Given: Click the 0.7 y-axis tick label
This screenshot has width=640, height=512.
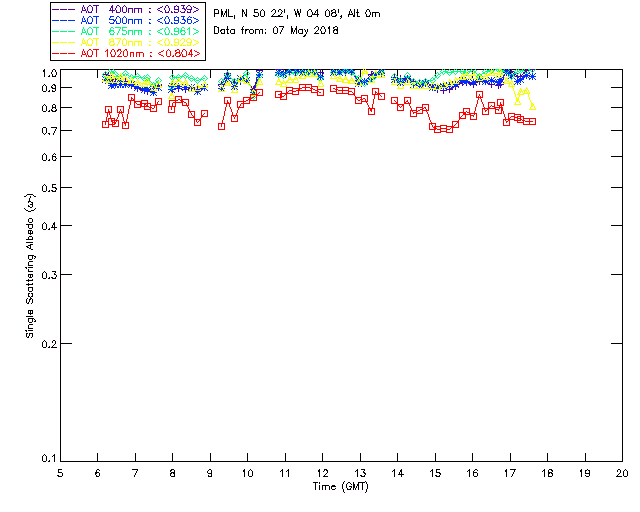Looking at the screenshot, I should (x=49, y=131).
